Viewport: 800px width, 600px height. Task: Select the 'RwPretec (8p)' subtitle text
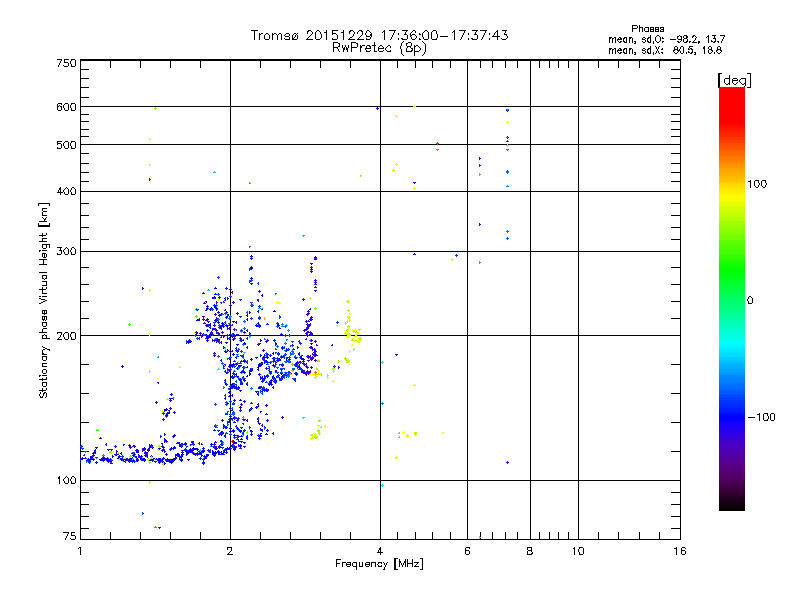pos(379,48)
